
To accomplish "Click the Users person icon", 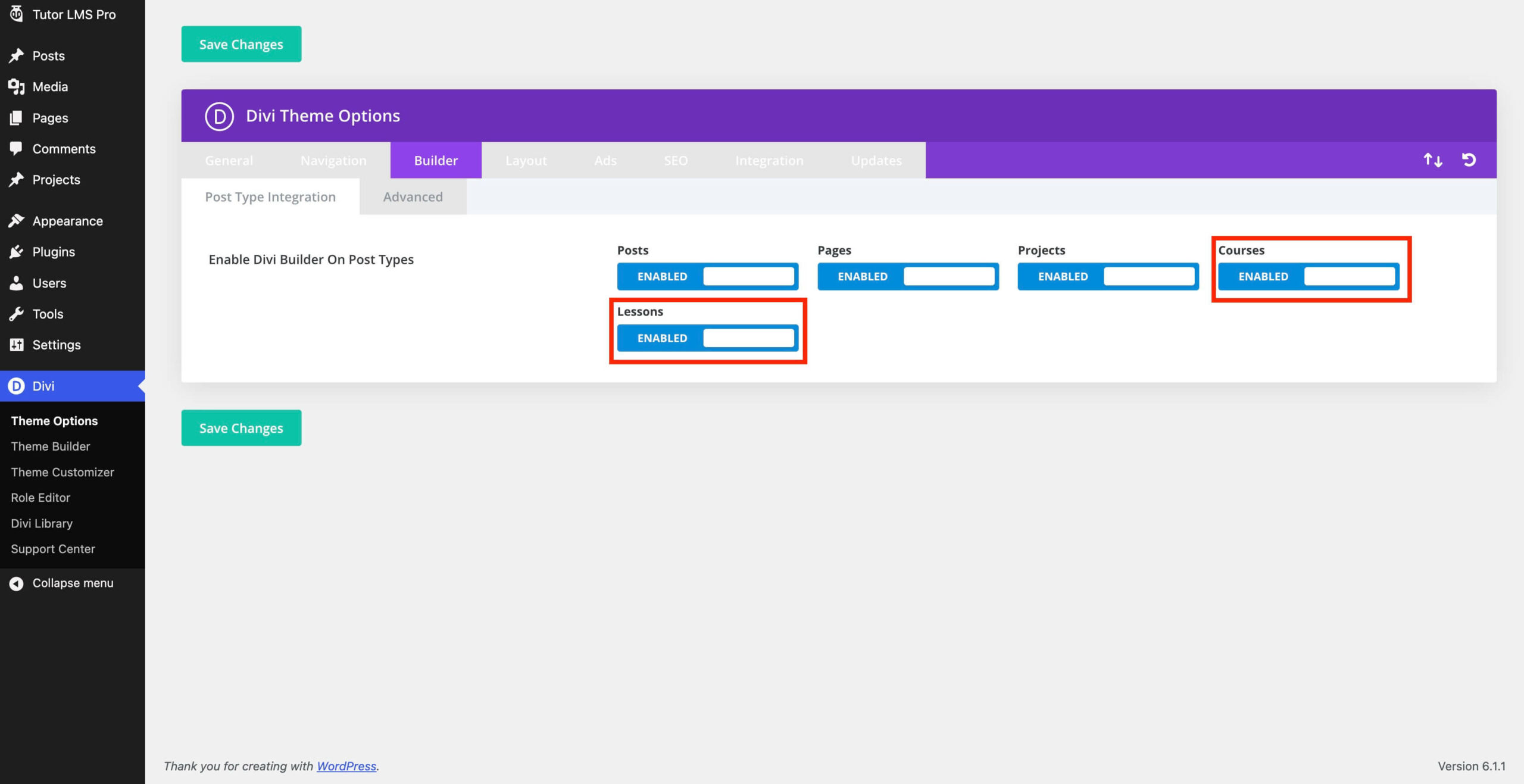I will [x=16, y=283].
